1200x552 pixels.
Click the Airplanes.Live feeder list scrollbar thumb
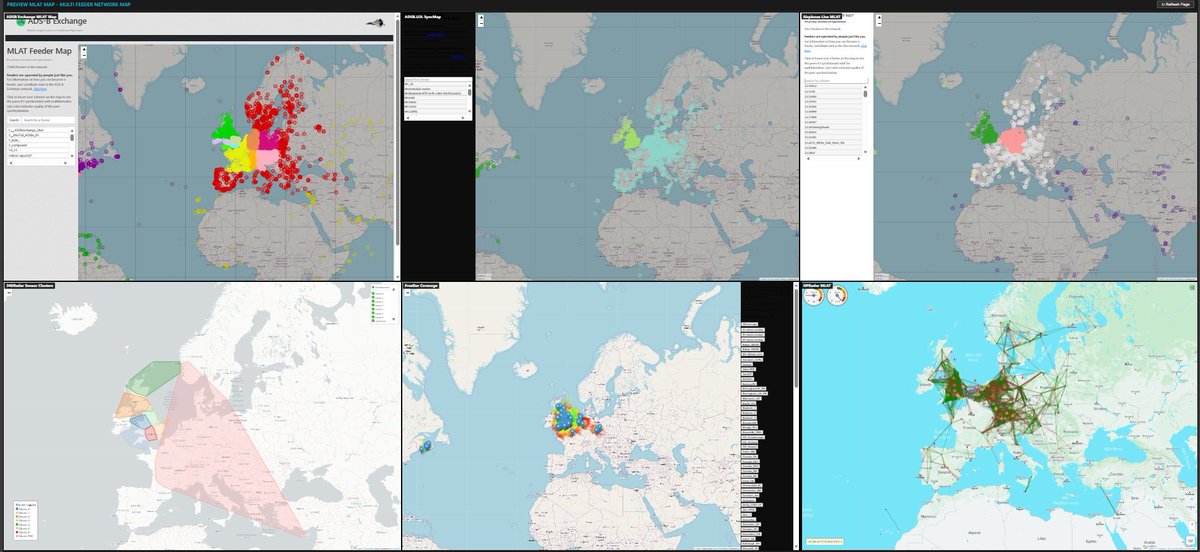(x=865, y=94)
